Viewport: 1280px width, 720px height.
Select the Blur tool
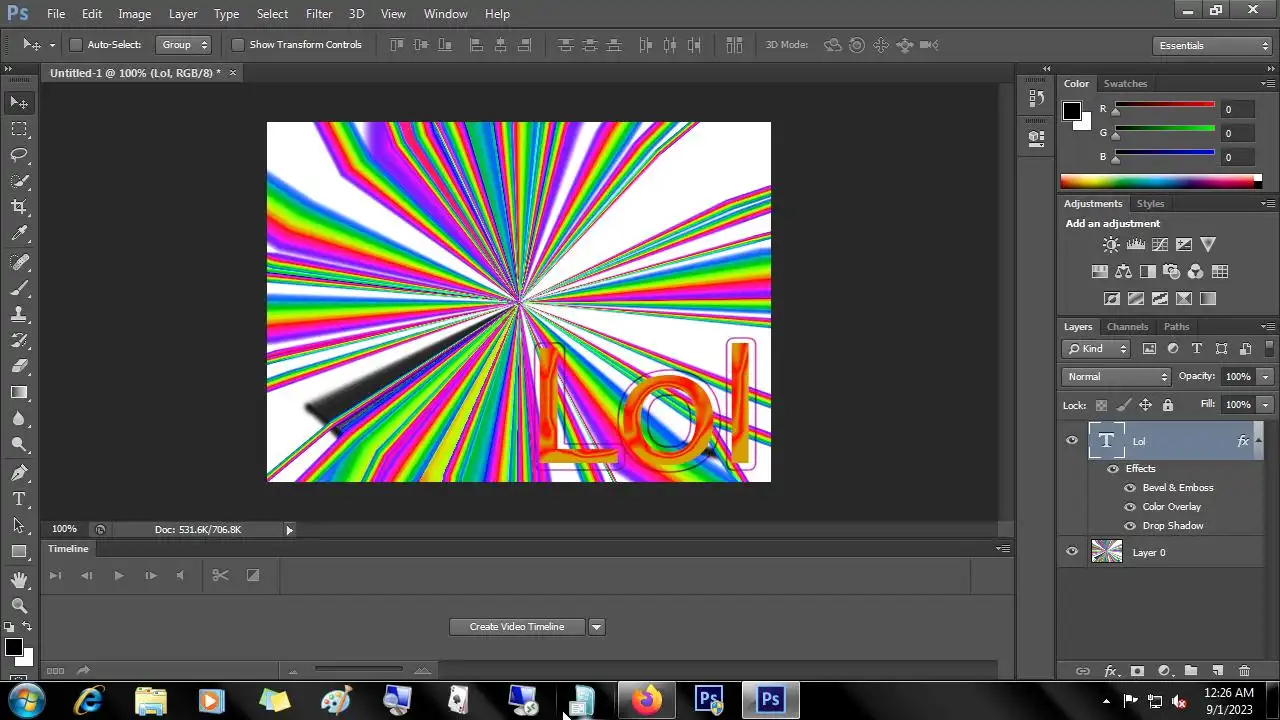[x=19, y=418]
